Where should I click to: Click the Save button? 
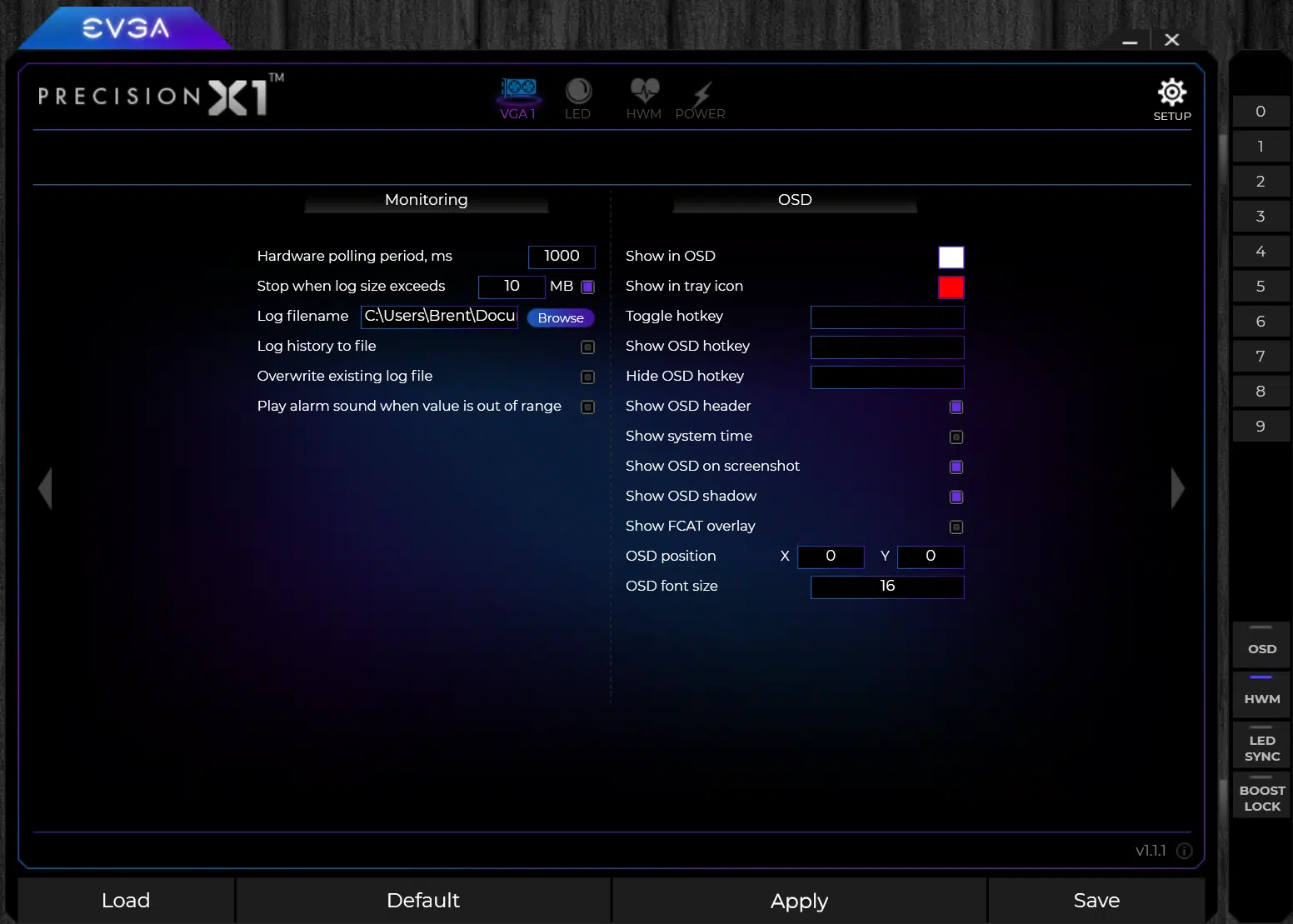[x=1096, y=901]
